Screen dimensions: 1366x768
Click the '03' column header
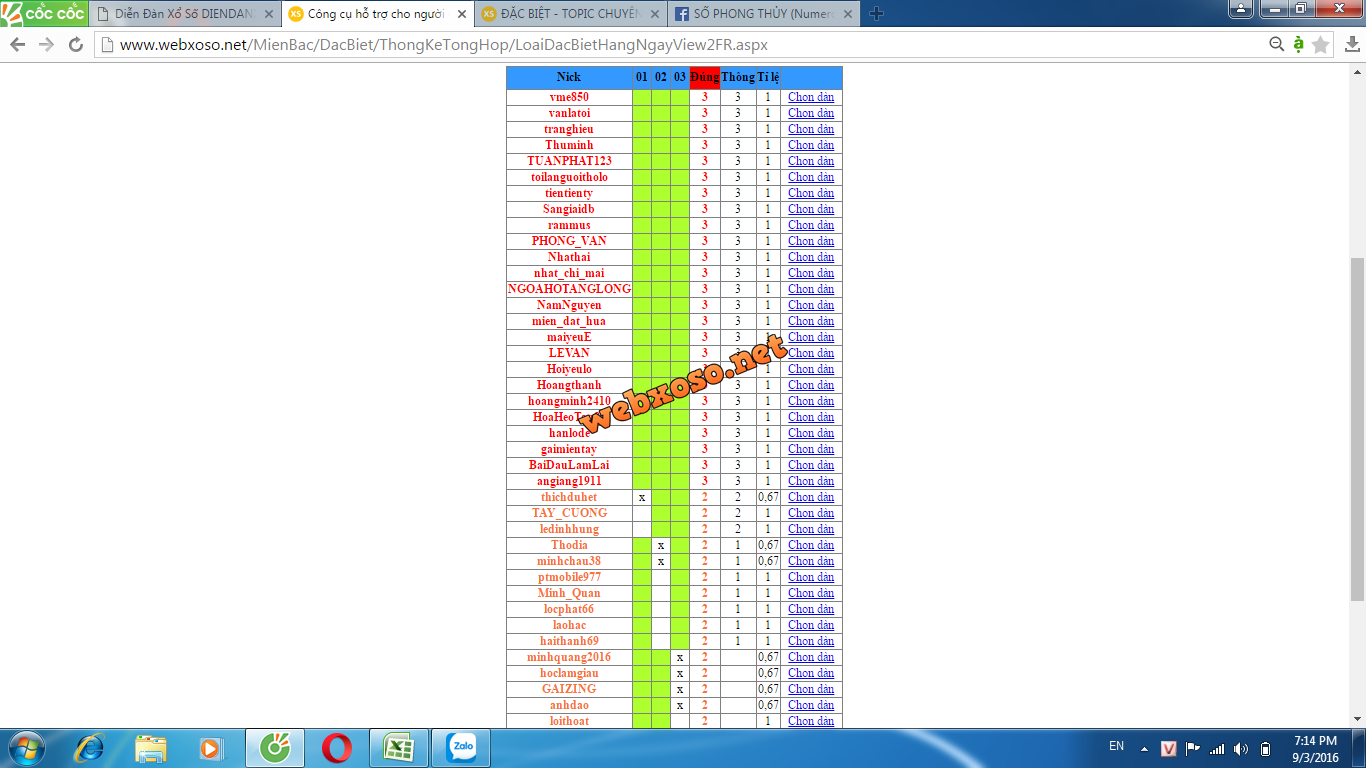pyautogui.click(x=680, y=77)
